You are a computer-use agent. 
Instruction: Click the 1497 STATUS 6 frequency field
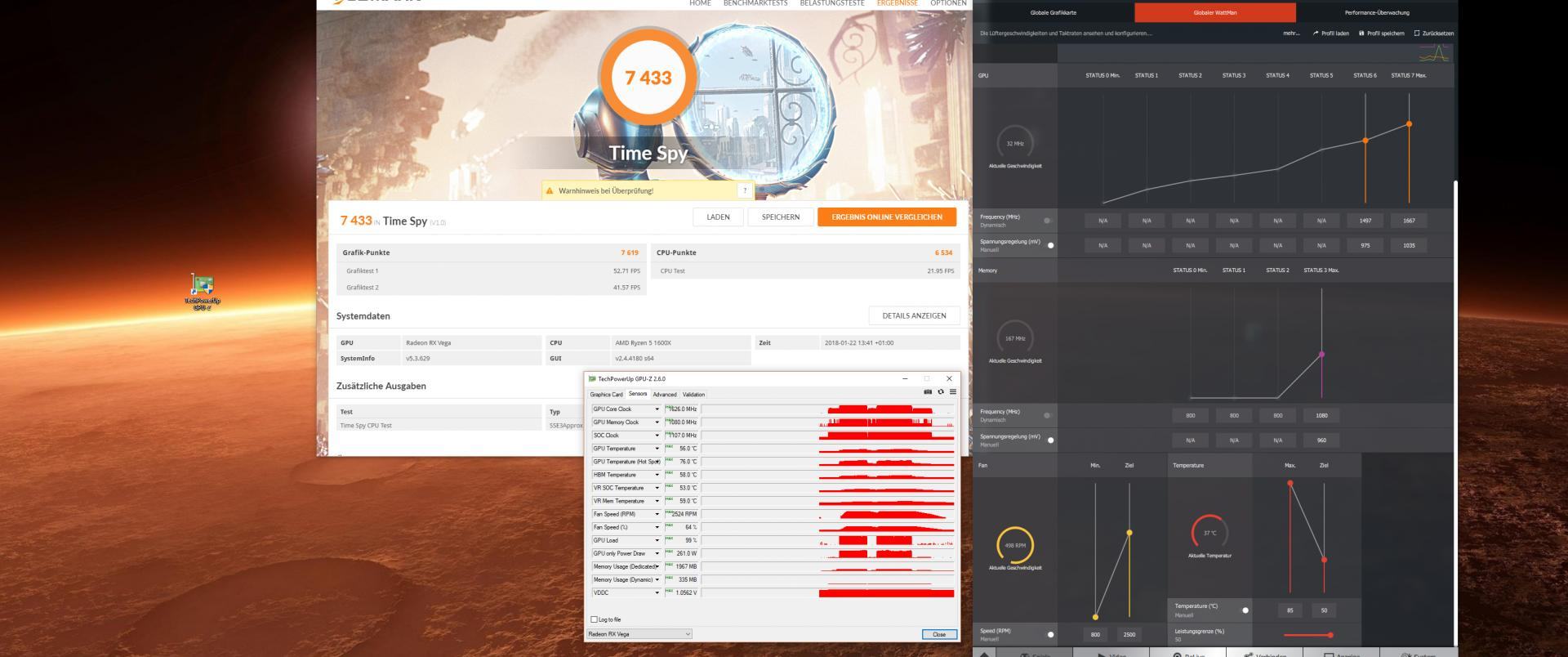[1365, 221]
